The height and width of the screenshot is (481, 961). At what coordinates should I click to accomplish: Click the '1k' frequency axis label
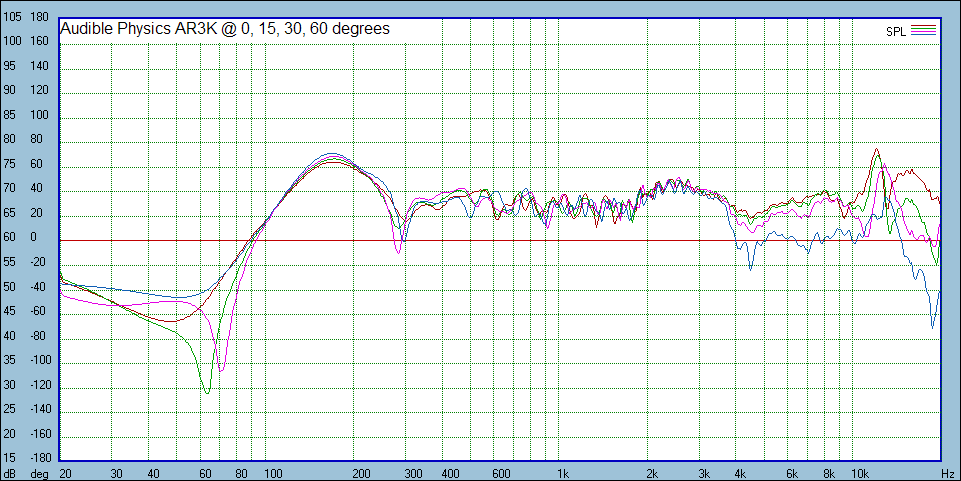coord(563,474)
